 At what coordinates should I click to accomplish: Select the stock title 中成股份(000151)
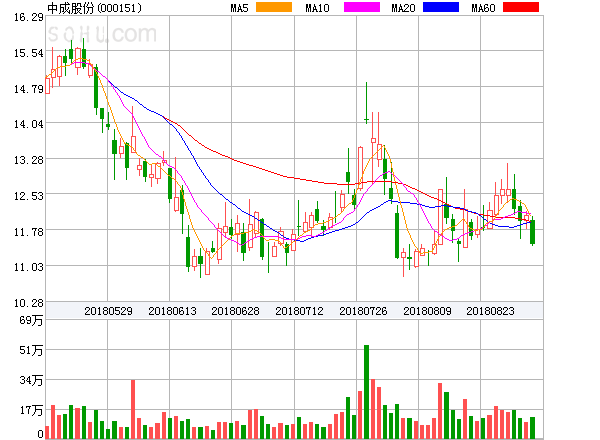(x=95, y=8)
